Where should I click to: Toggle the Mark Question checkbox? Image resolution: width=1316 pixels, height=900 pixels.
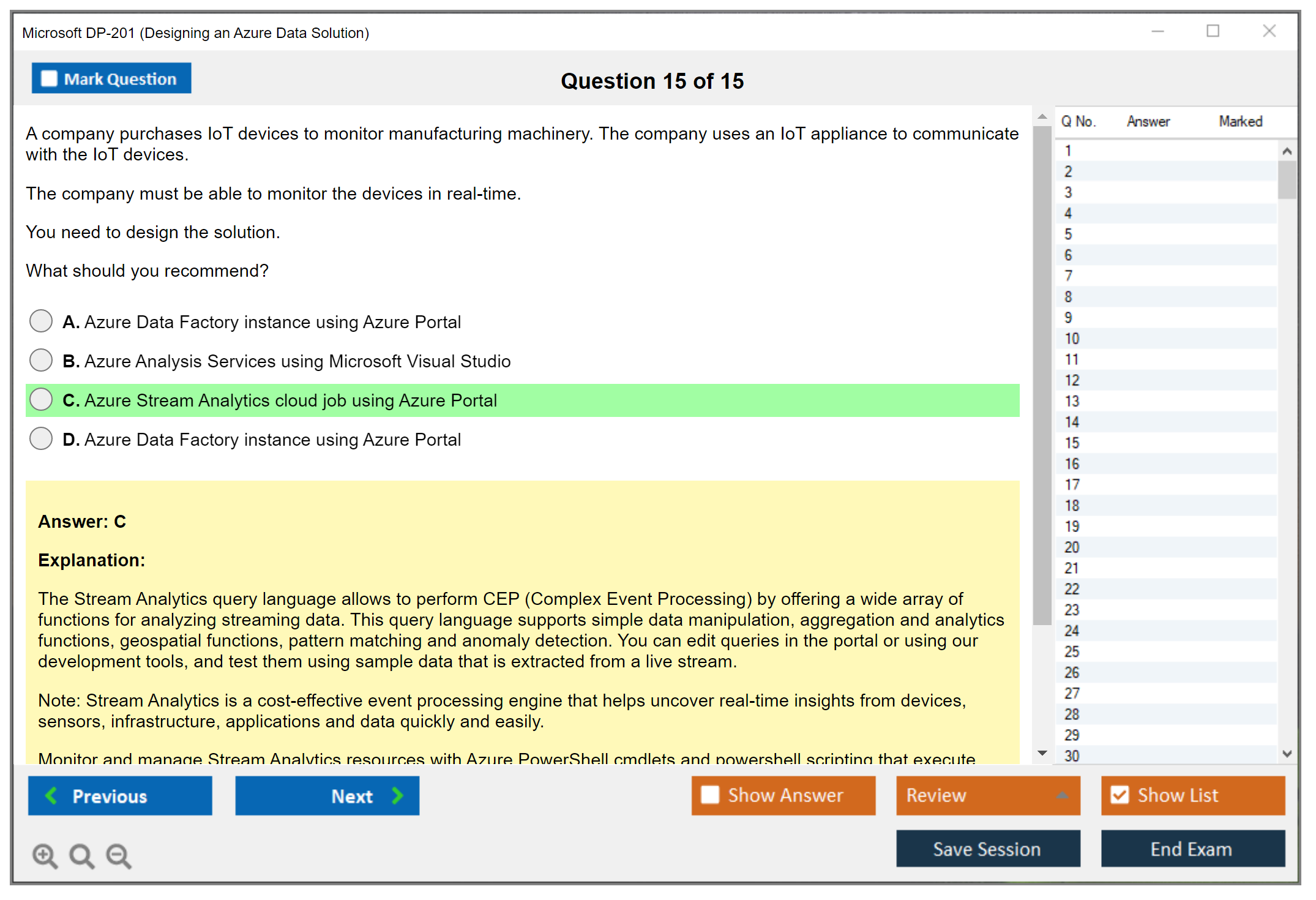[49, 79]
